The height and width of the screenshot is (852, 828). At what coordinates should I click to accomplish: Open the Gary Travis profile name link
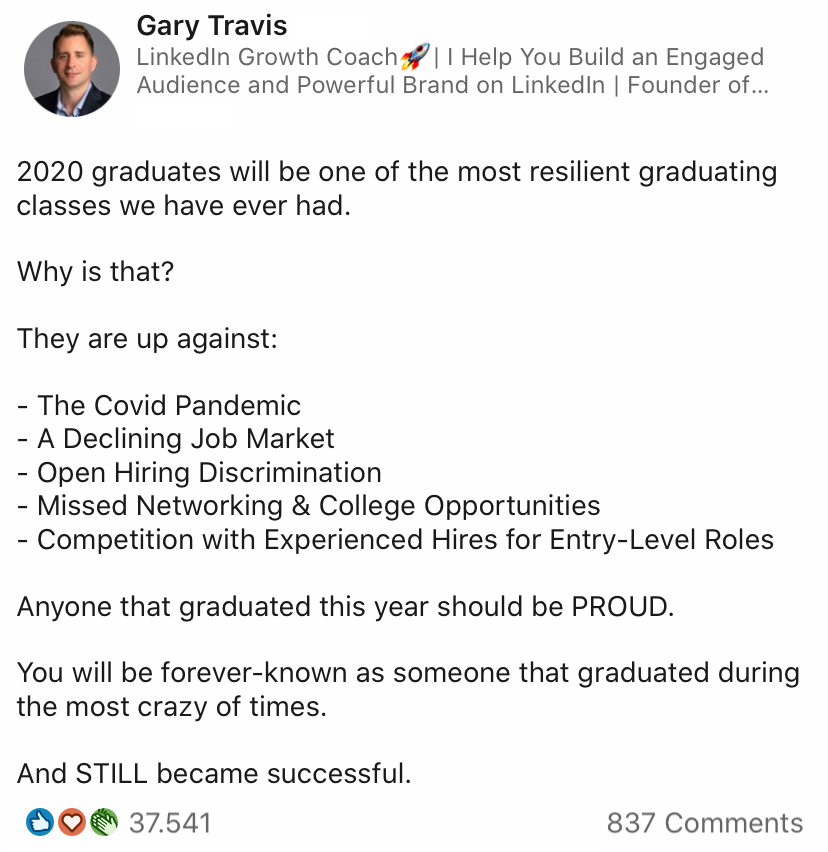[211, 24]
